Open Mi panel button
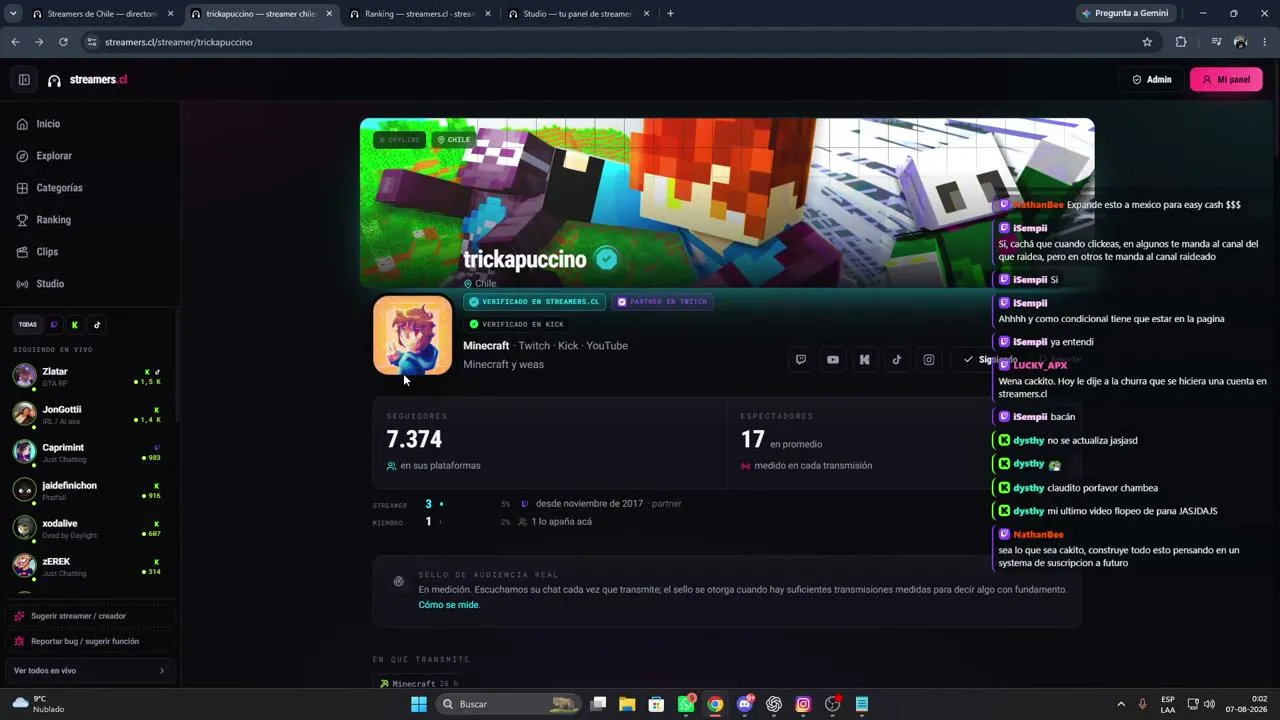Screen dimensions: 1280x720 (1226, 80)
